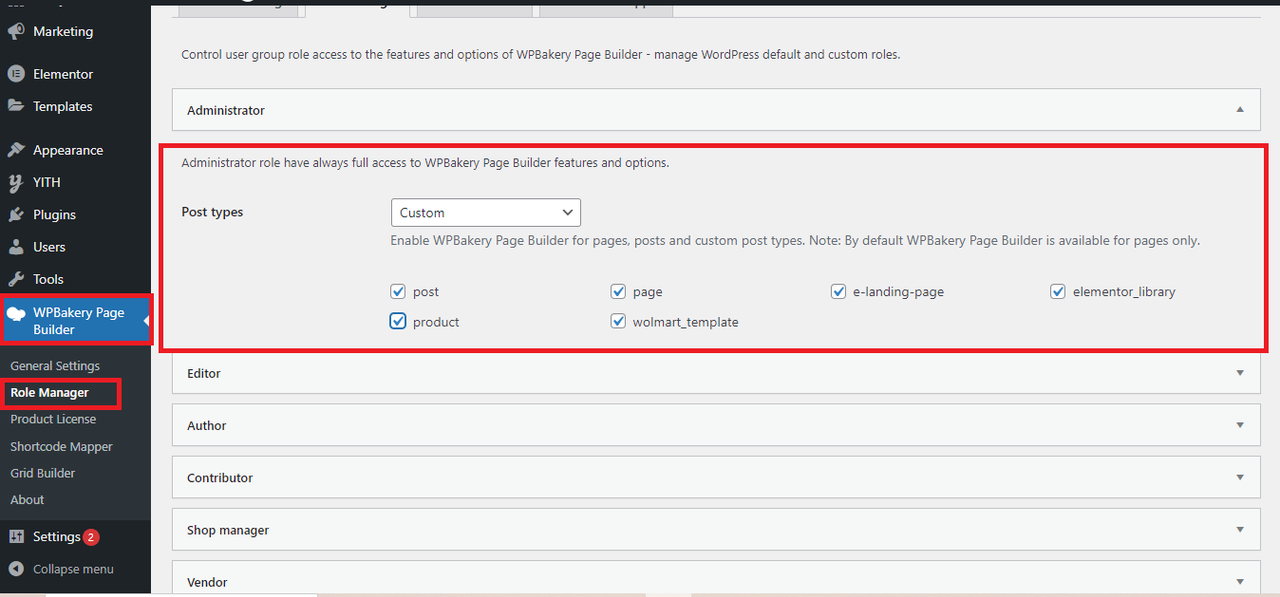Uncheck the post checkbox
Viewport: 1280px width, 597px height.
click(398, 292)
